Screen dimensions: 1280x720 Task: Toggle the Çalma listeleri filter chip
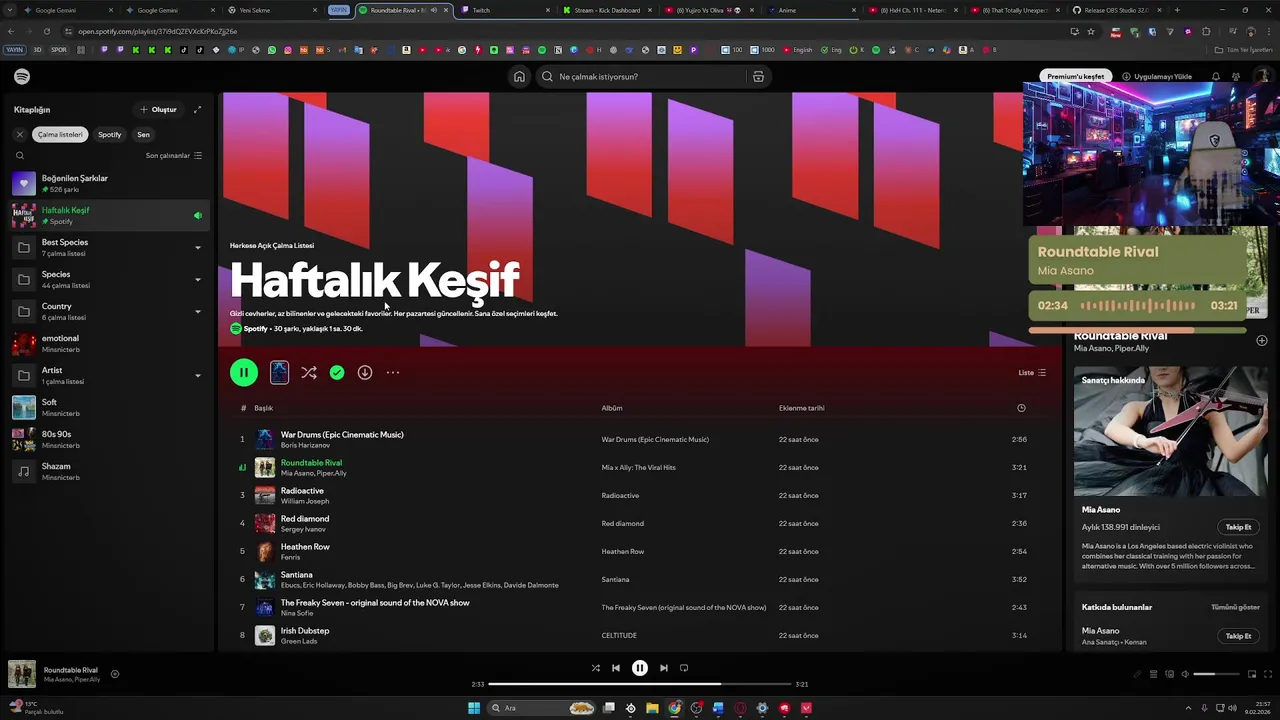coord(60,134)
